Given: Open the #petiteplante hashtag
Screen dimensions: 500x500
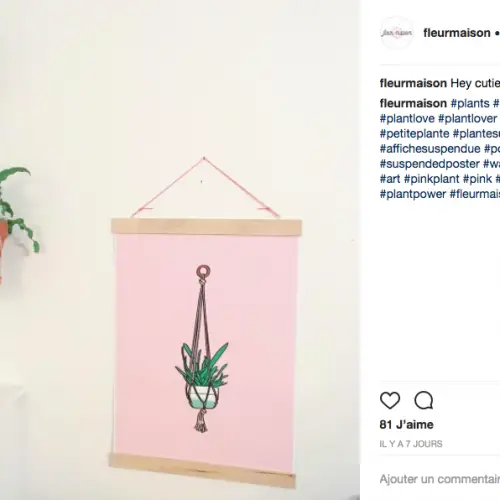Looking at the screenshot, I should click(x=414, y=134).
